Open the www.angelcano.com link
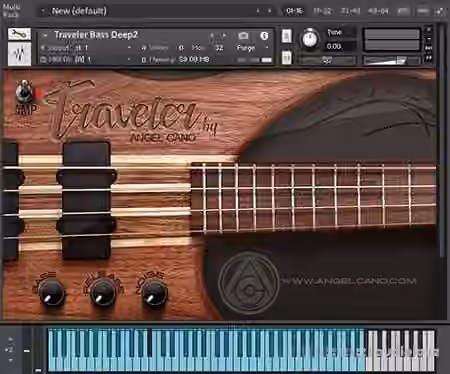Viewport: 450px width, 374px height. (x=350, y=281)
